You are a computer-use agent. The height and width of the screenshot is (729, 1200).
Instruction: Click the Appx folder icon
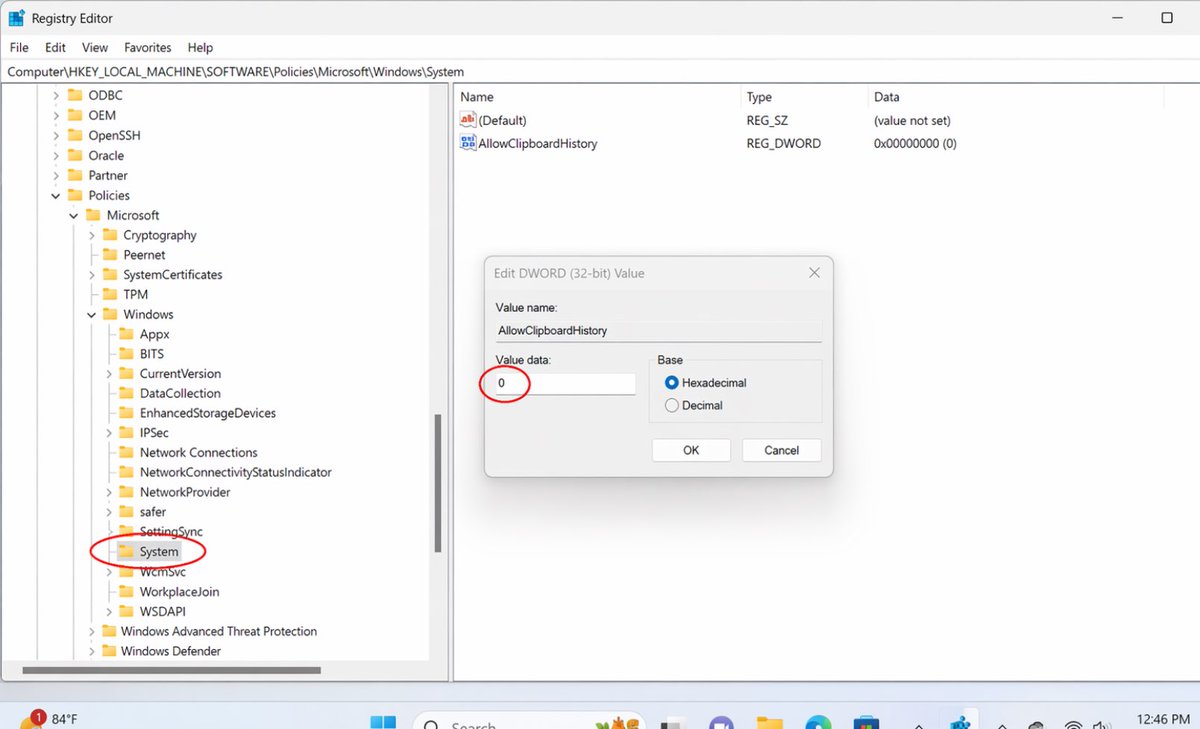126,334
